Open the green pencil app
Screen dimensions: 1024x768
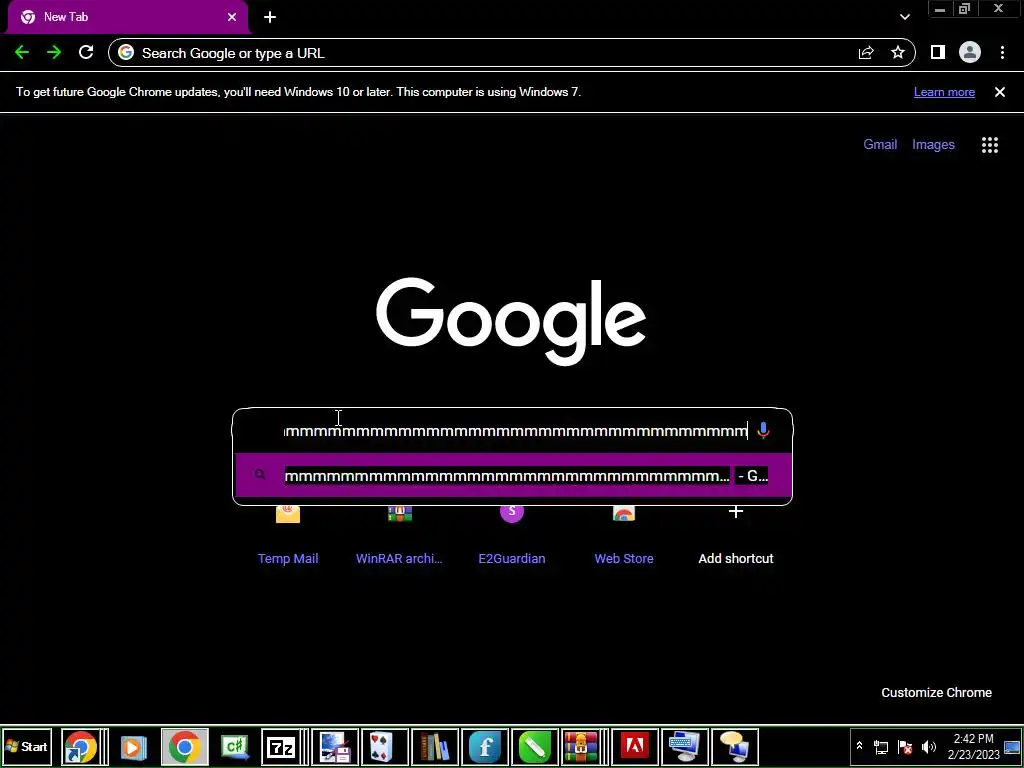point(535,747)
